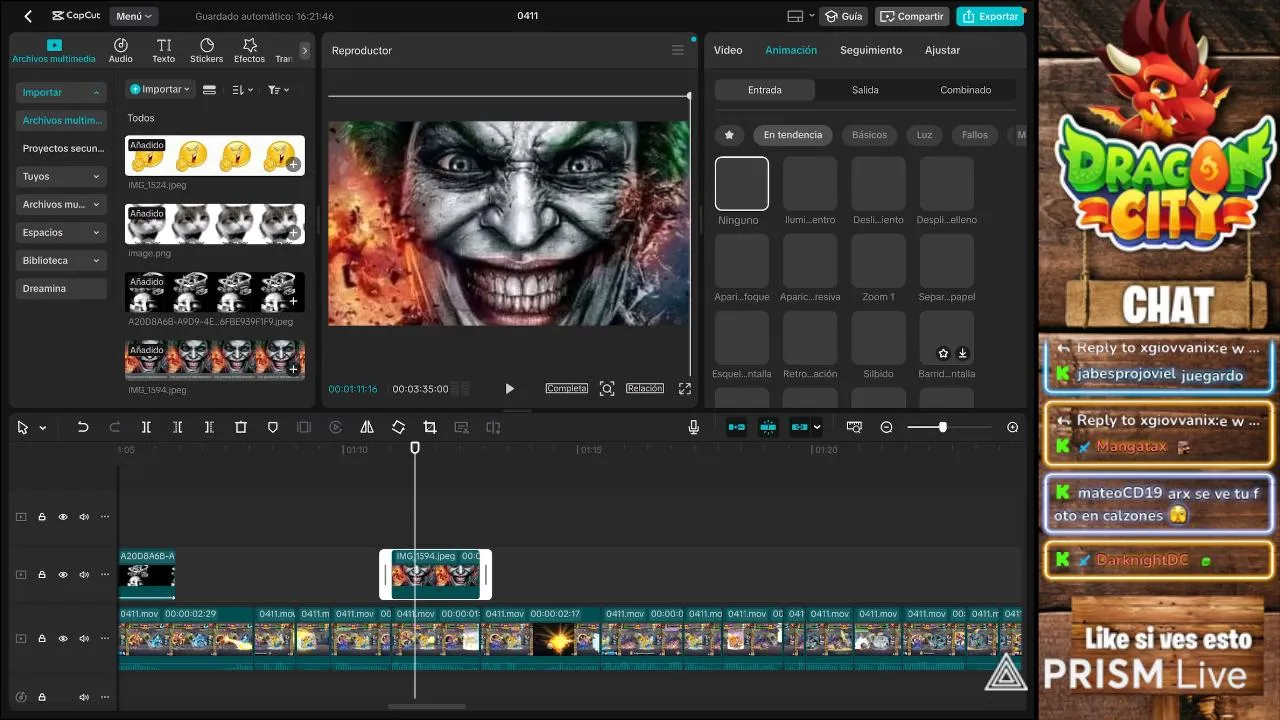Open the Reproductor panel hamburger menu
1280x720 pixels.
(678, 50)
